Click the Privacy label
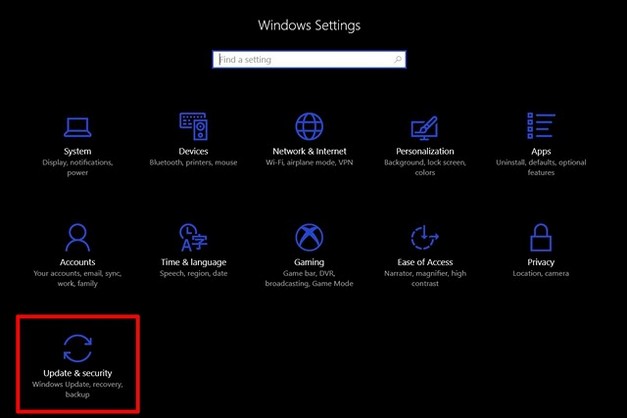 click(541, 262)
